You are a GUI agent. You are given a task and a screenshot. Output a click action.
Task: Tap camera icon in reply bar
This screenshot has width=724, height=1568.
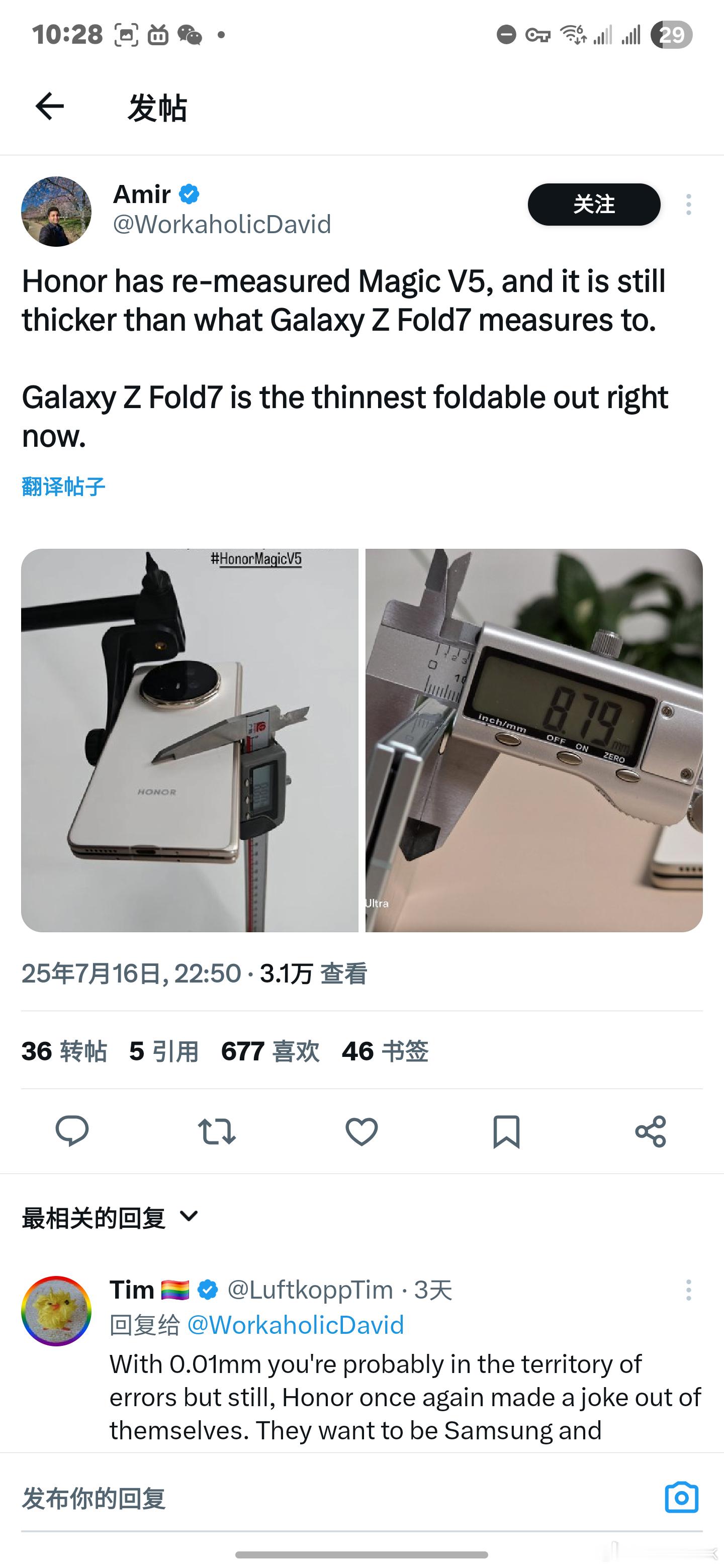coord(681,1498)
